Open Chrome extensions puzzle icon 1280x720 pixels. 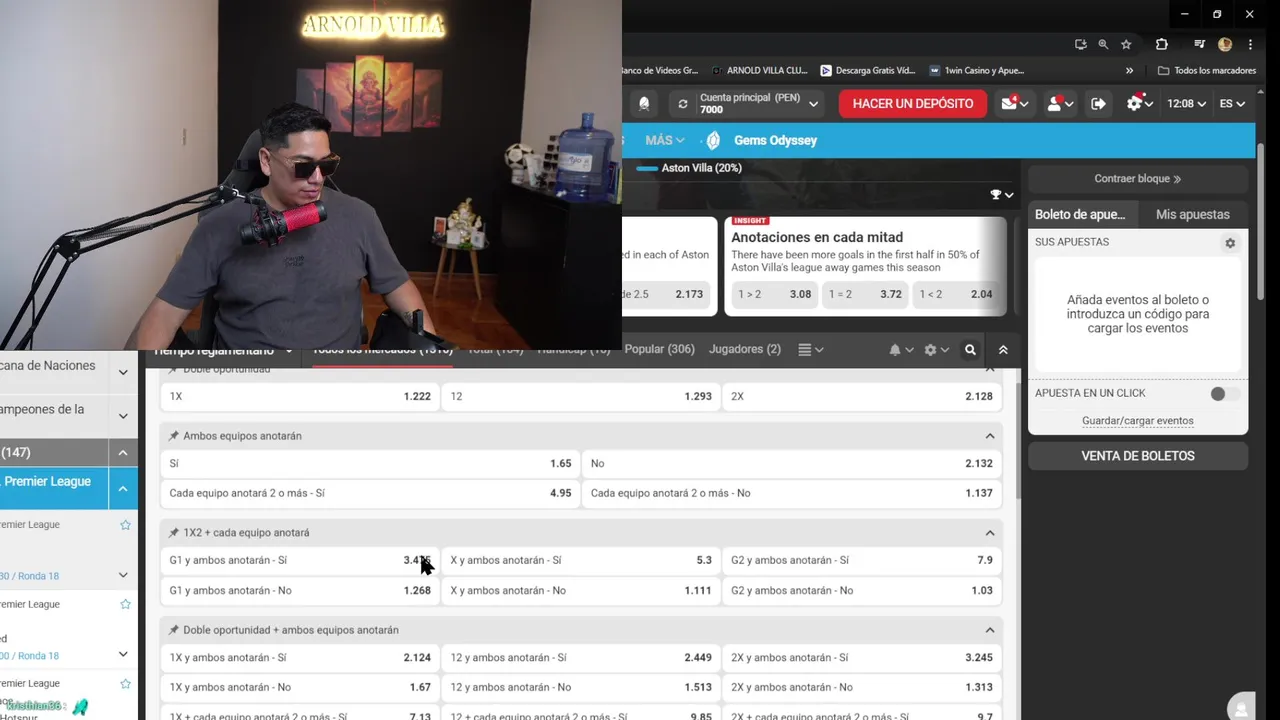click(1161, 44)
